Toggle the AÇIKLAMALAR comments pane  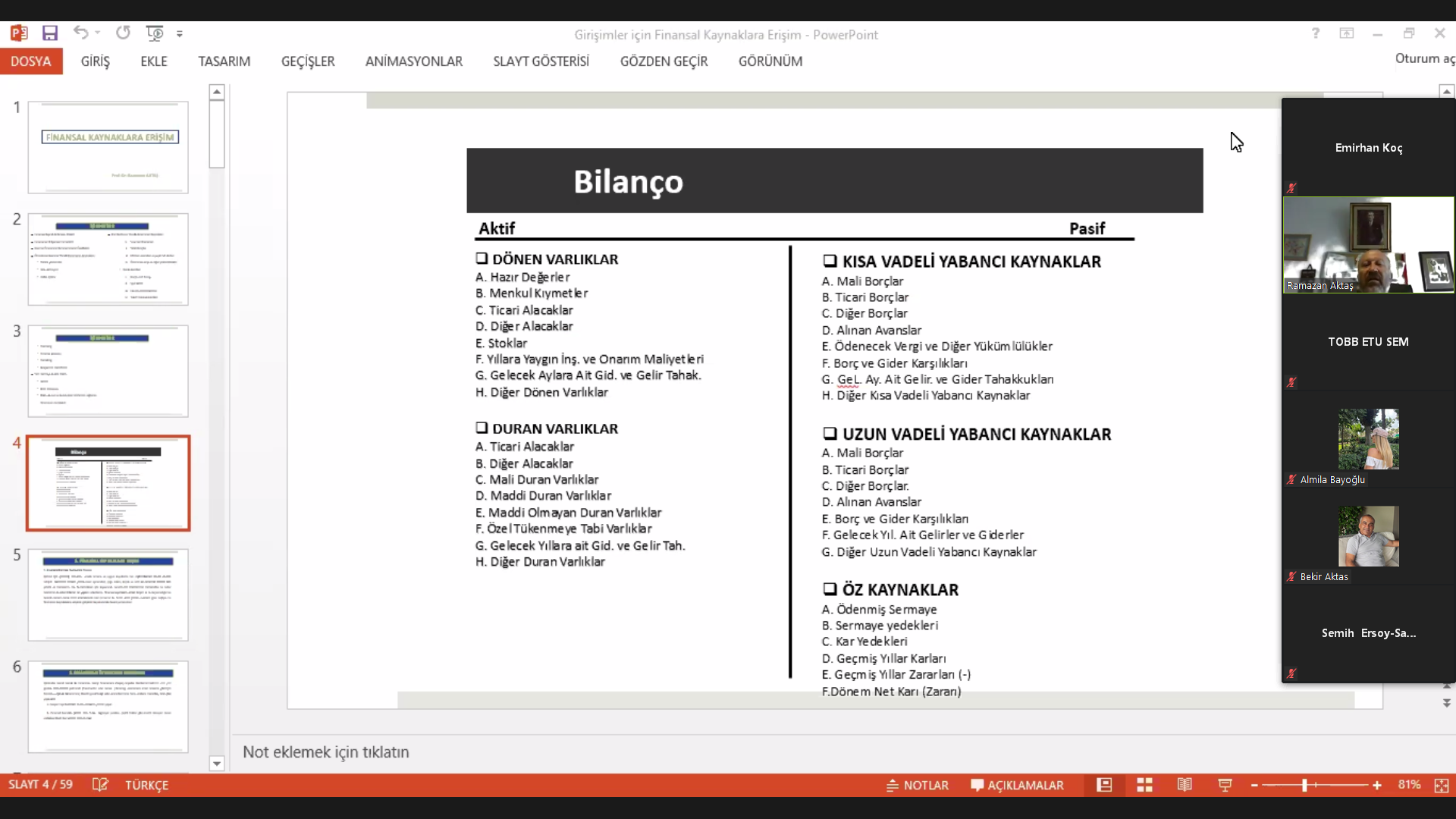coord(1017,786)
